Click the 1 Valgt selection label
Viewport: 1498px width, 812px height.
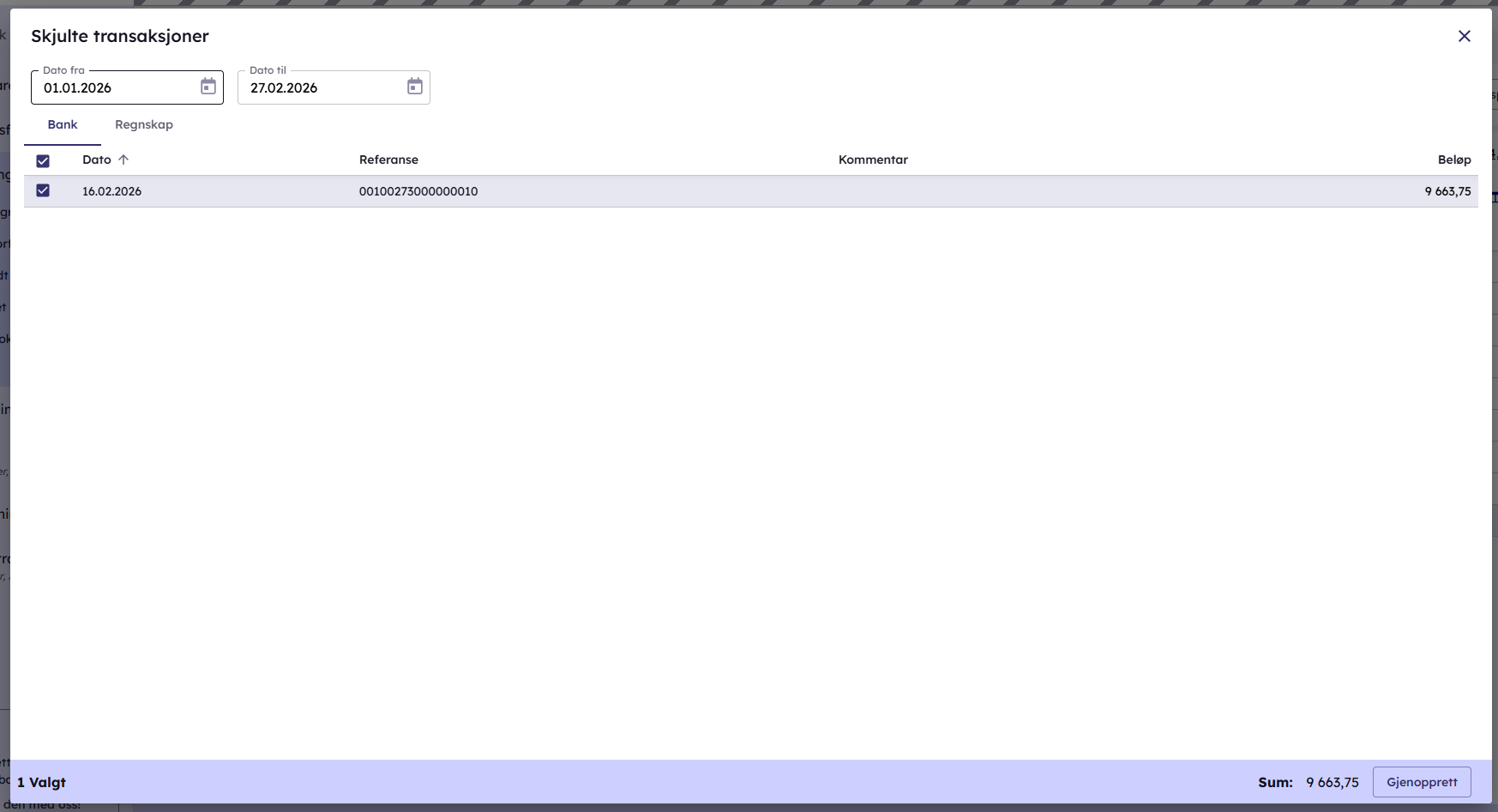click(42, 783)
